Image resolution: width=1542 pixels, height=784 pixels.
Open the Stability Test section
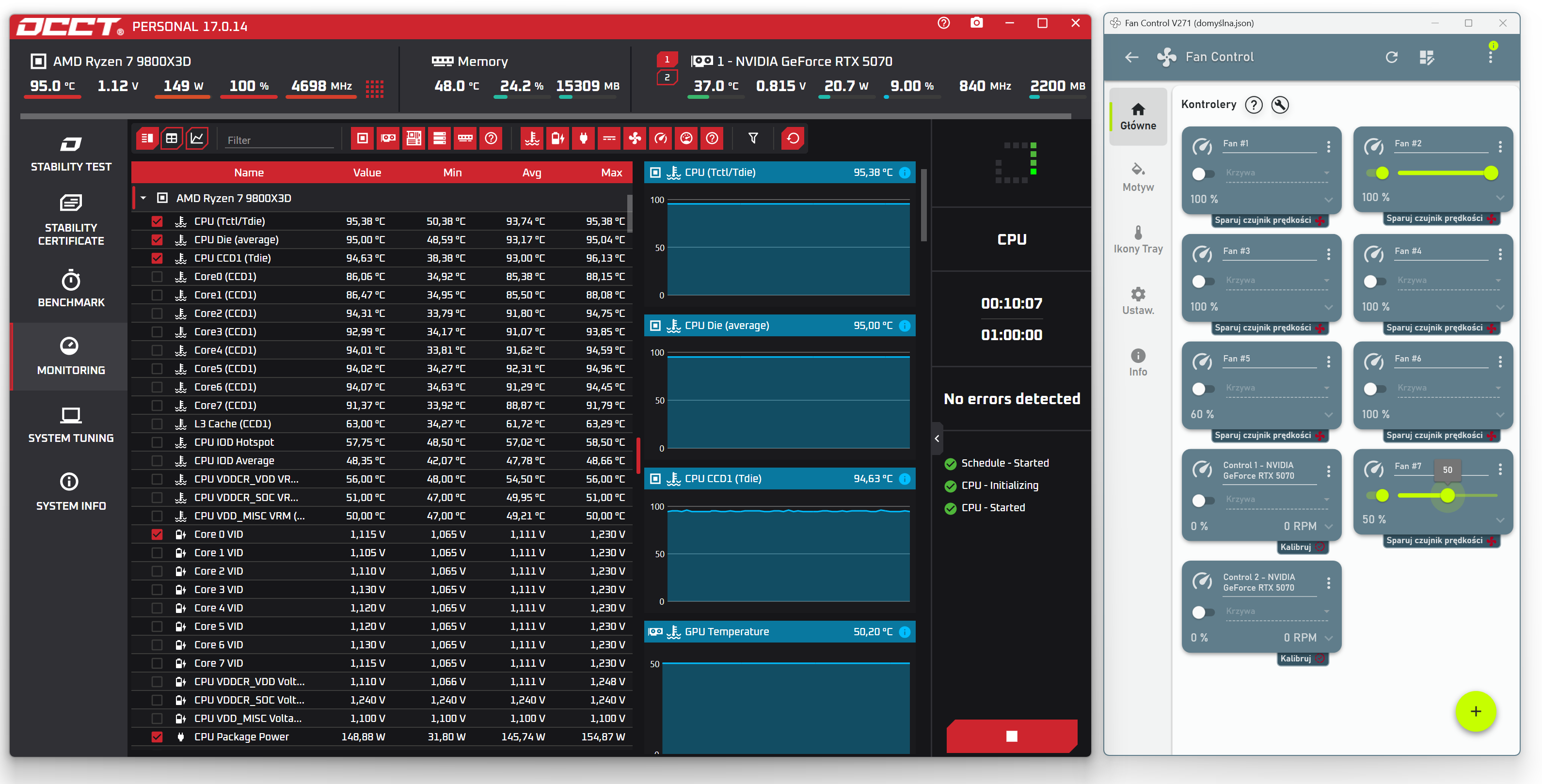[71, 154]
